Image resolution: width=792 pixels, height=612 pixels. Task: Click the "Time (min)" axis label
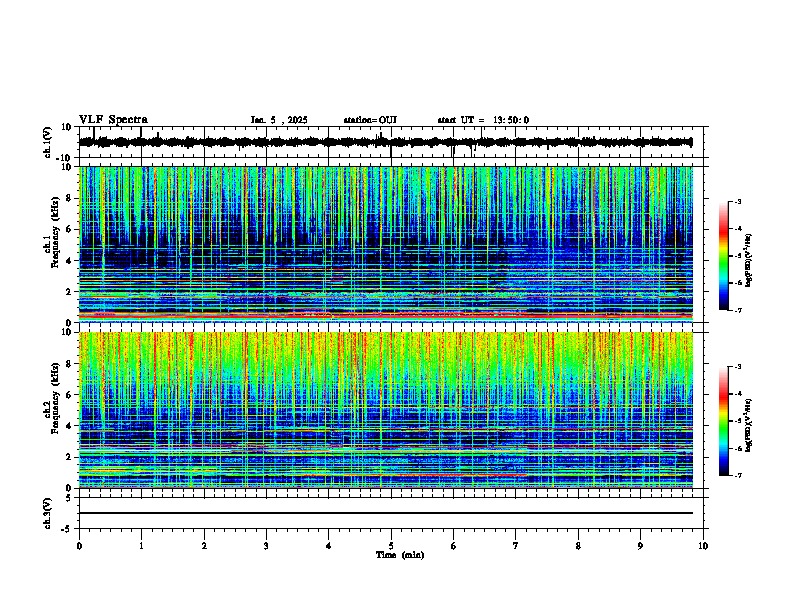(400, 555)
